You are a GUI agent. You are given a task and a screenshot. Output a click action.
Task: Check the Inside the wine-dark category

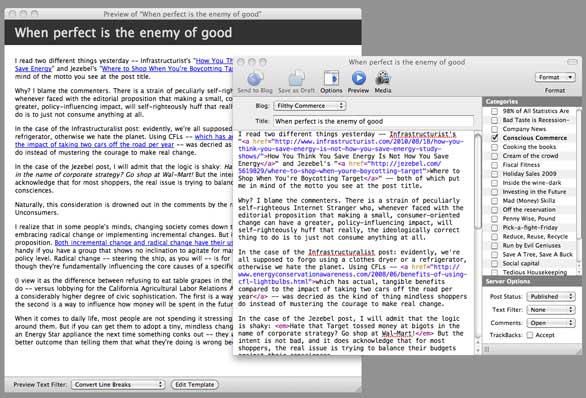pyautogui.click(x=494, y=183)
